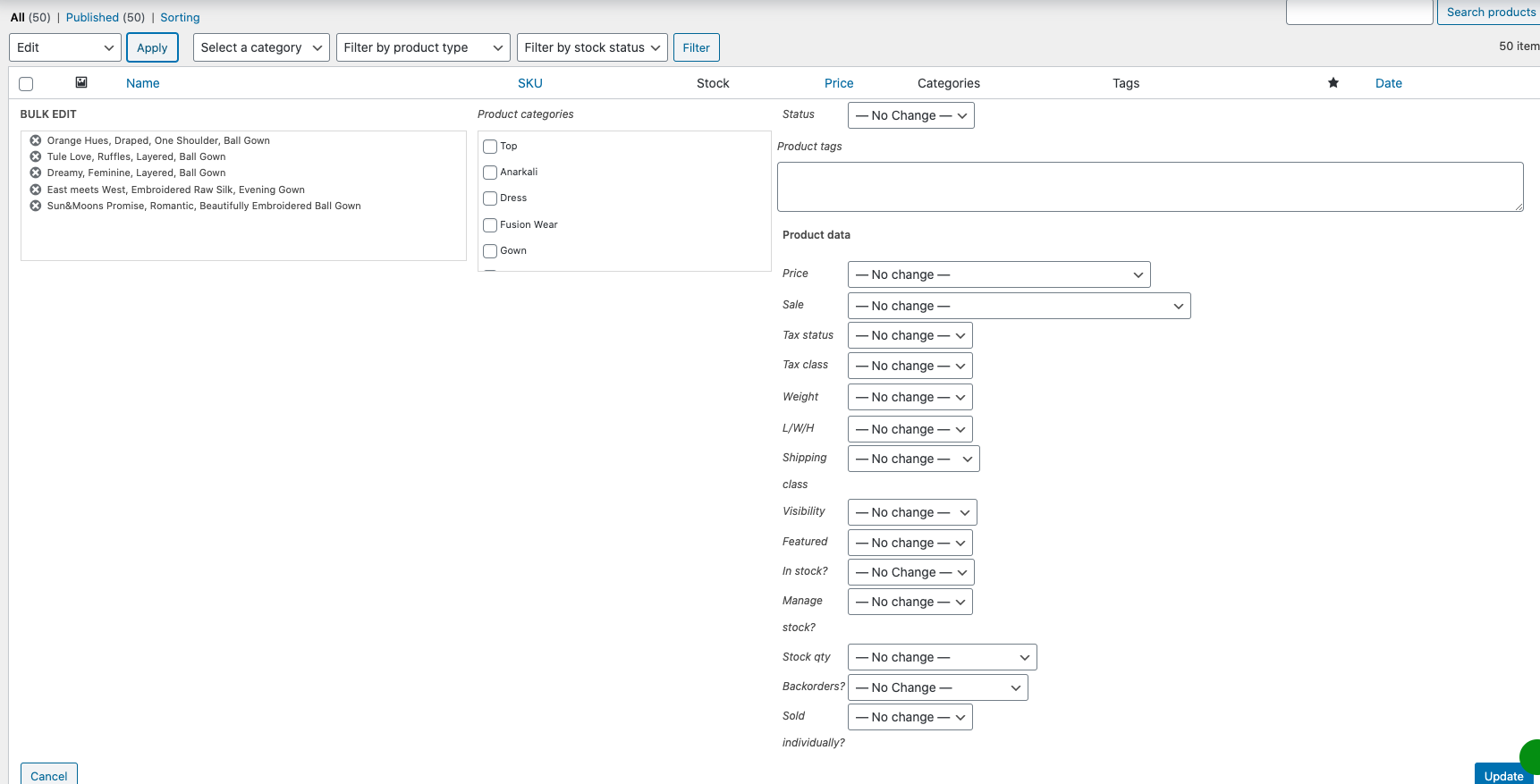Sort products by Date column
This screenshot has width=1540, height=784.
point(1389,83)
